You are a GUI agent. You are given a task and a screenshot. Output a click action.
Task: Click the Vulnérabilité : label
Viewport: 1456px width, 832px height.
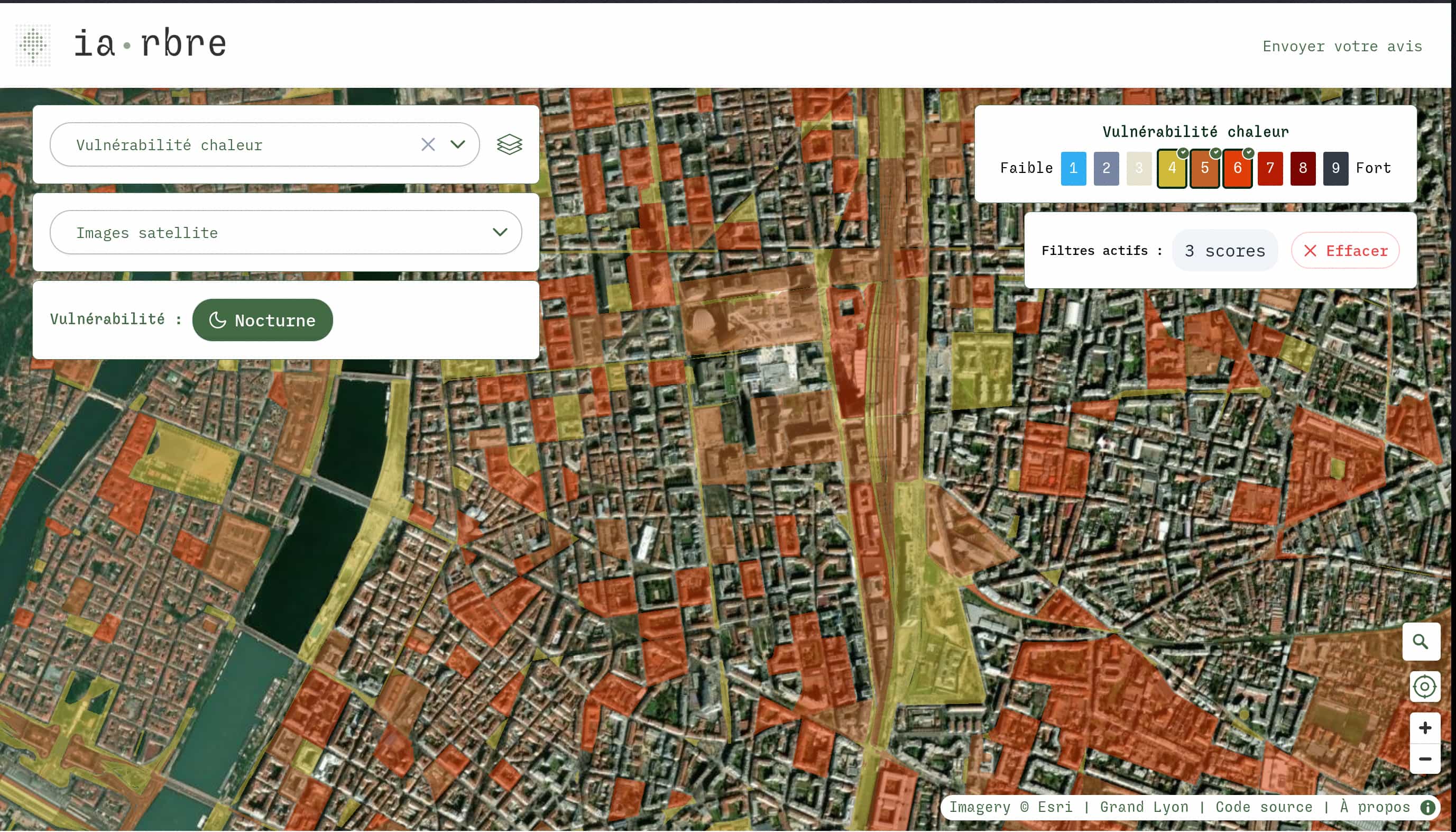tap(116, 319)
